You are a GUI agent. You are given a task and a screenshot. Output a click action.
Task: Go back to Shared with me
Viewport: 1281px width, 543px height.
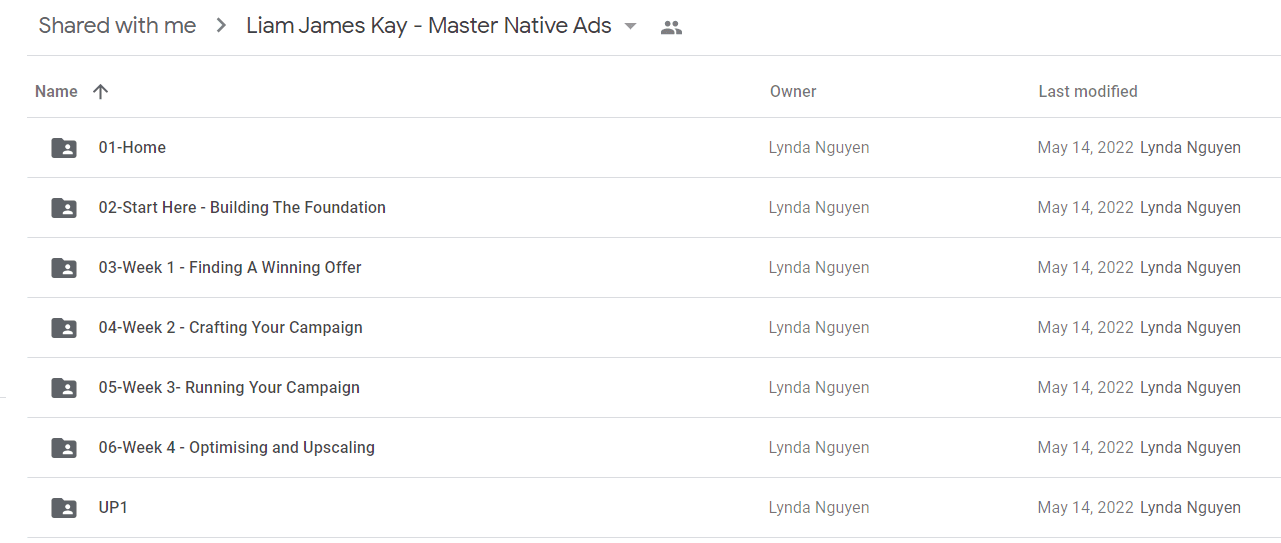117,26
